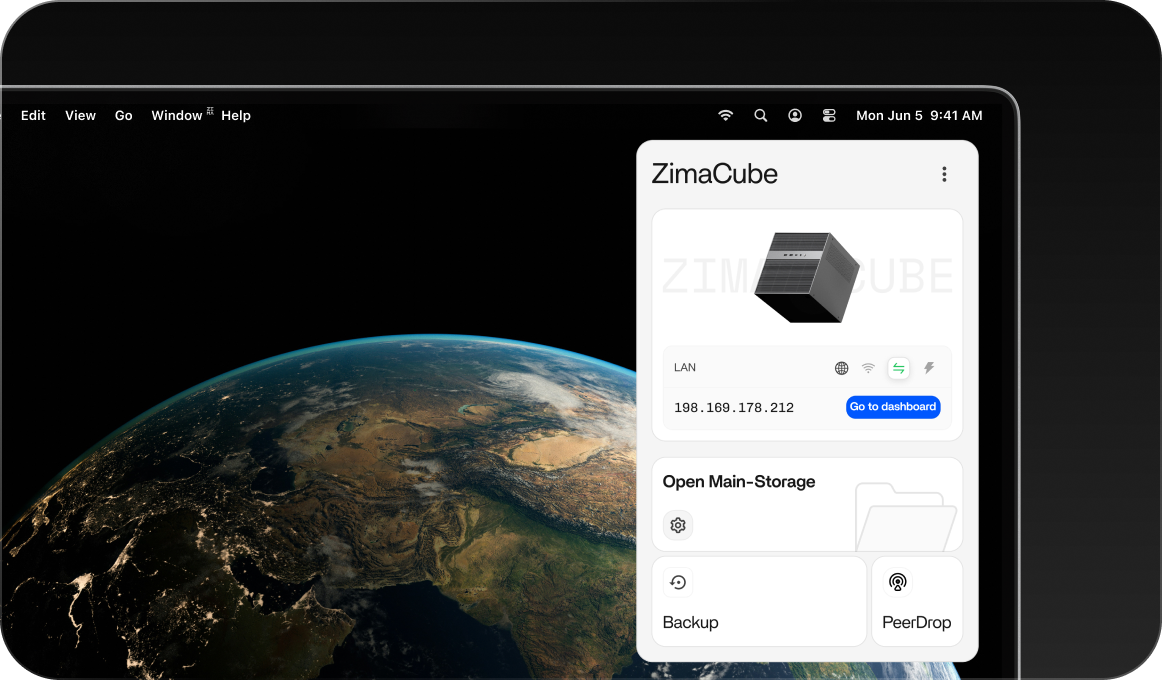Open the Edit menu
Viewport: 1162px width, 680px height.
[33, 116]
